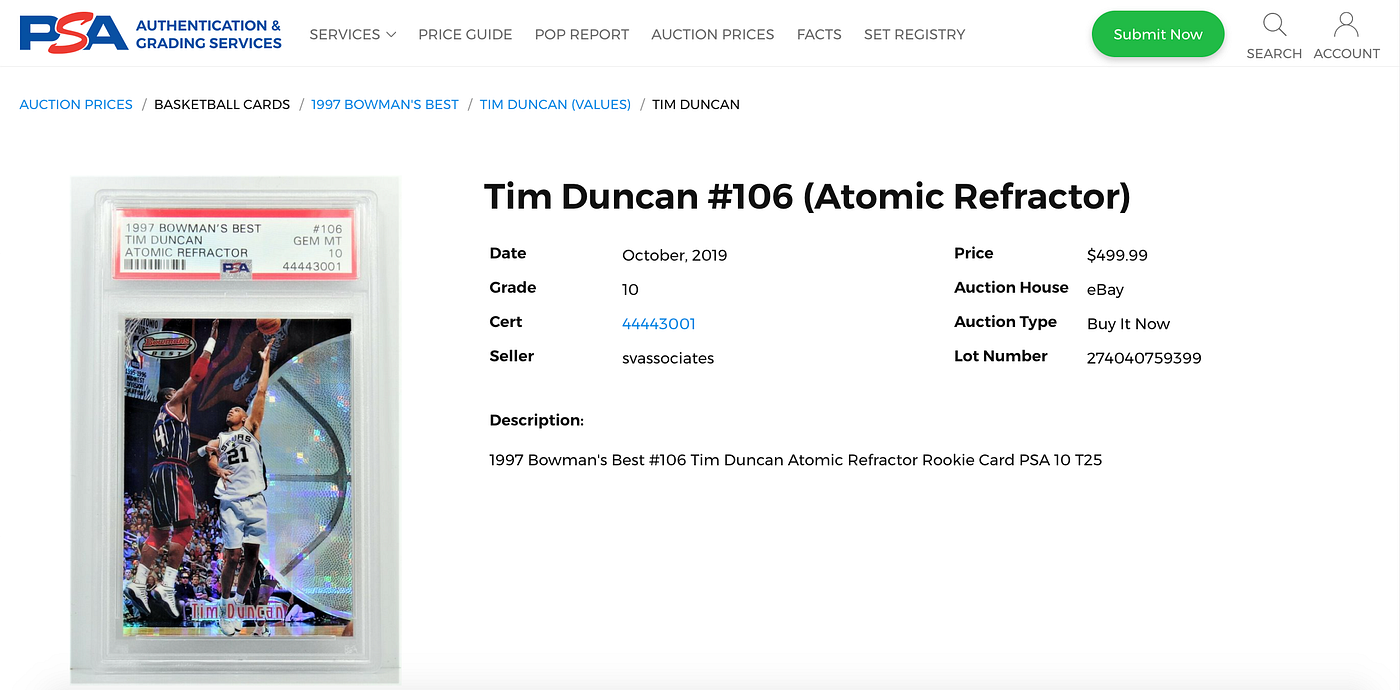The width and height of the screenshot is (1400, 690).
Task: Open the Set Registry page
Action: [x=914, y=34]
